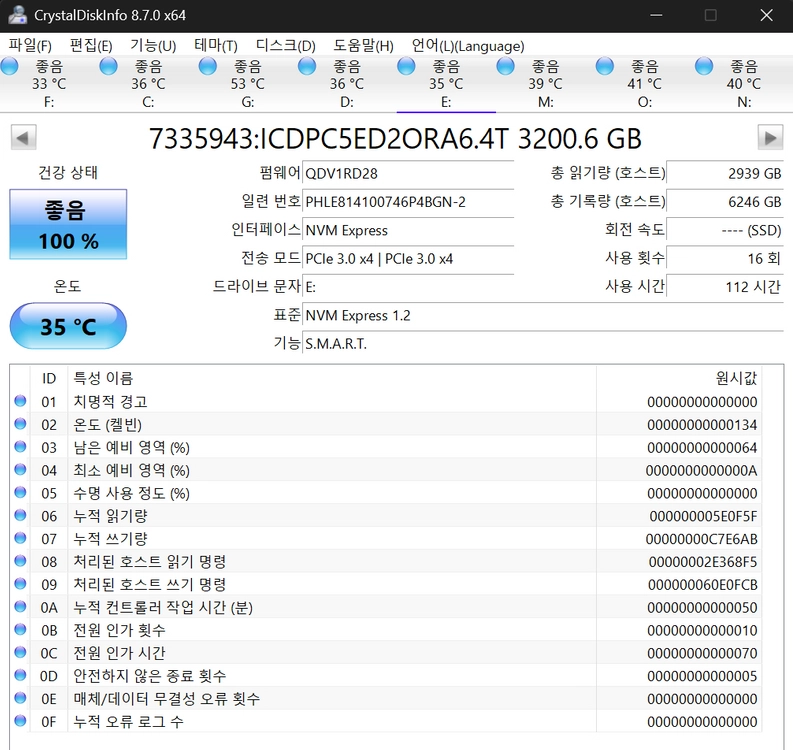Select attribute name 온도 (켈빈)

(x=107, y=425)
